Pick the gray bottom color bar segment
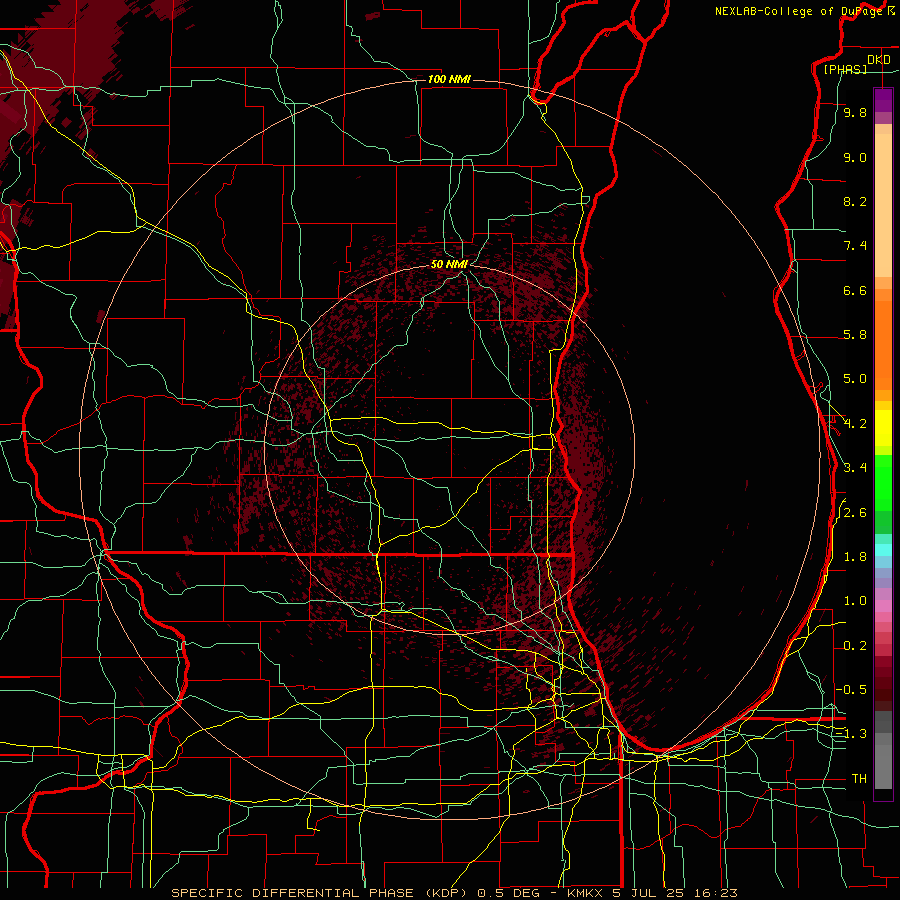This screenshot has height=900, width=900. coord(883,766)
